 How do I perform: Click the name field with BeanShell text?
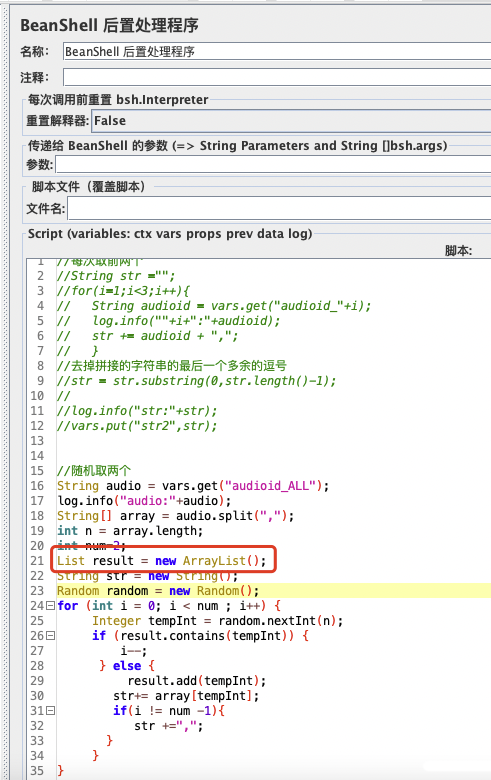277,51
